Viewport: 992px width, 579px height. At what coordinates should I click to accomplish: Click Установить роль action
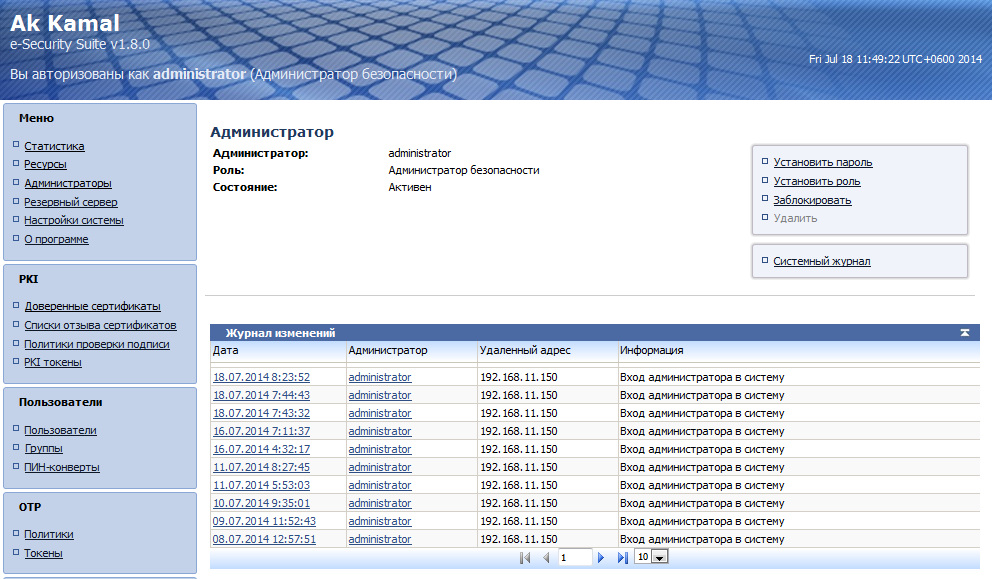817,182
